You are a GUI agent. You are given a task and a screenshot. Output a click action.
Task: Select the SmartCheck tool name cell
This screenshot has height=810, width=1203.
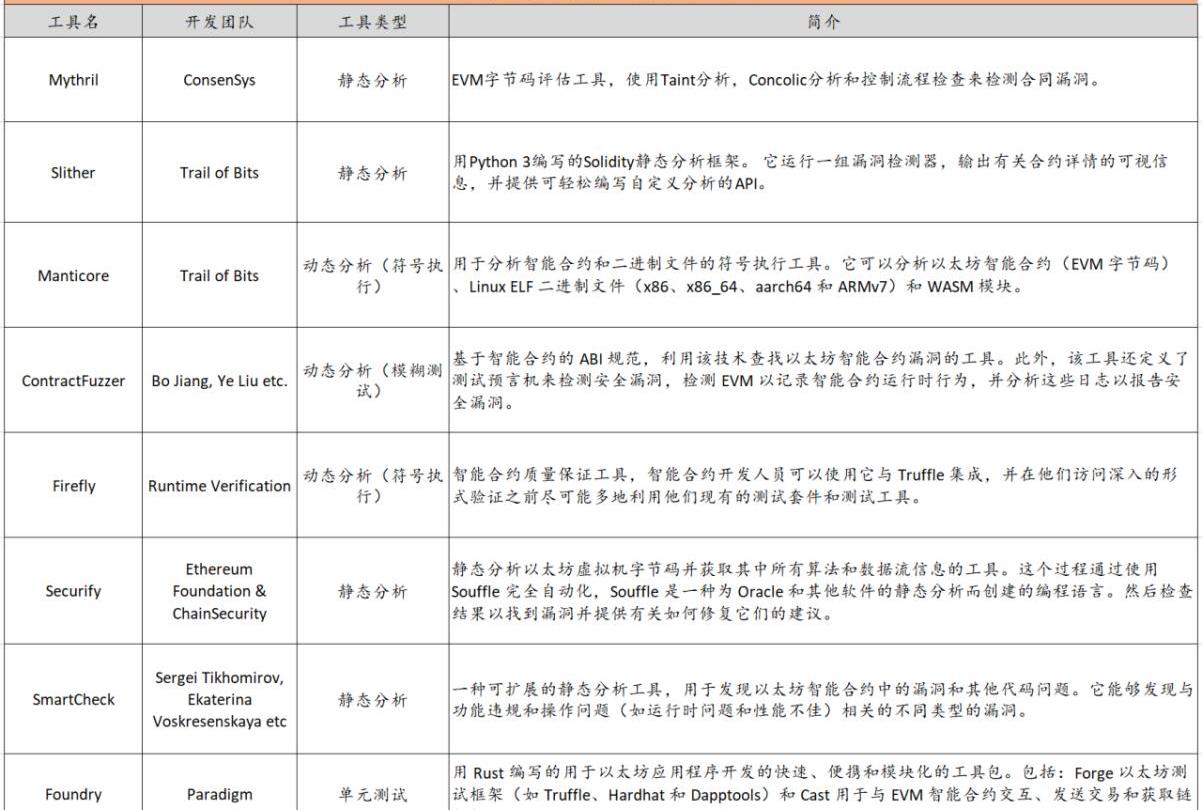73,699
